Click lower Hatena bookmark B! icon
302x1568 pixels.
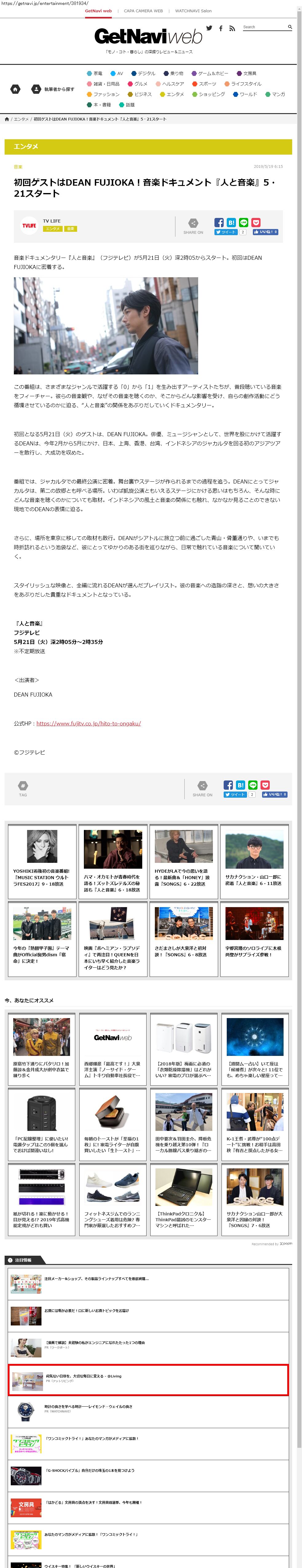point(241,784)
